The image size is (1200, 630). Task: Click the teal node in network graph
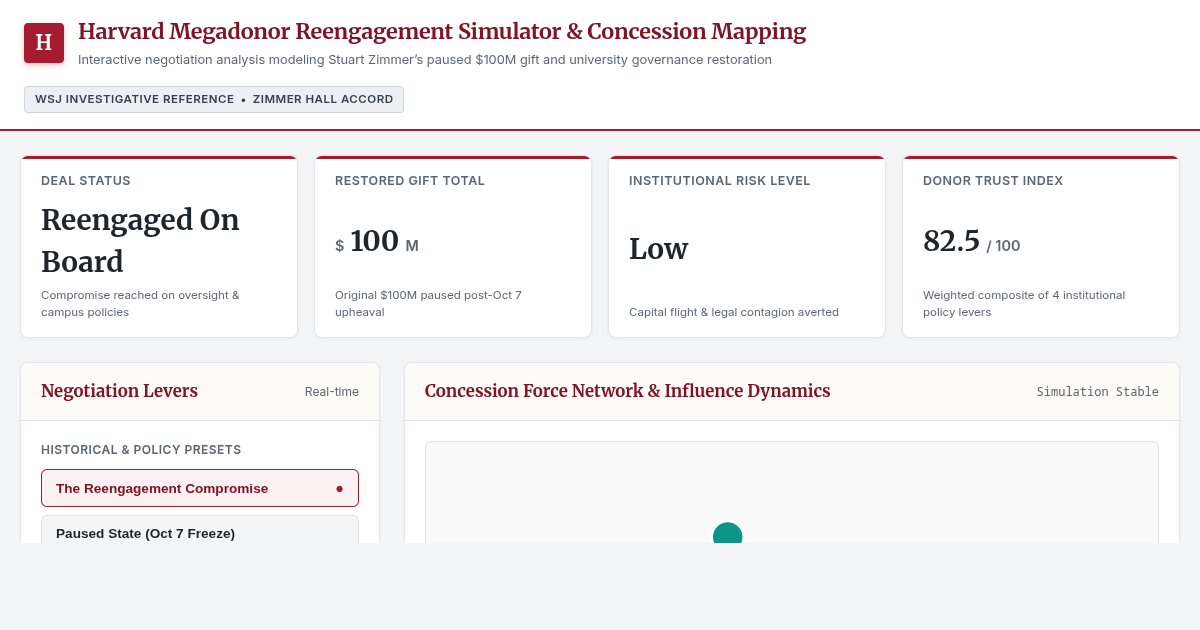tap(728, 533)
